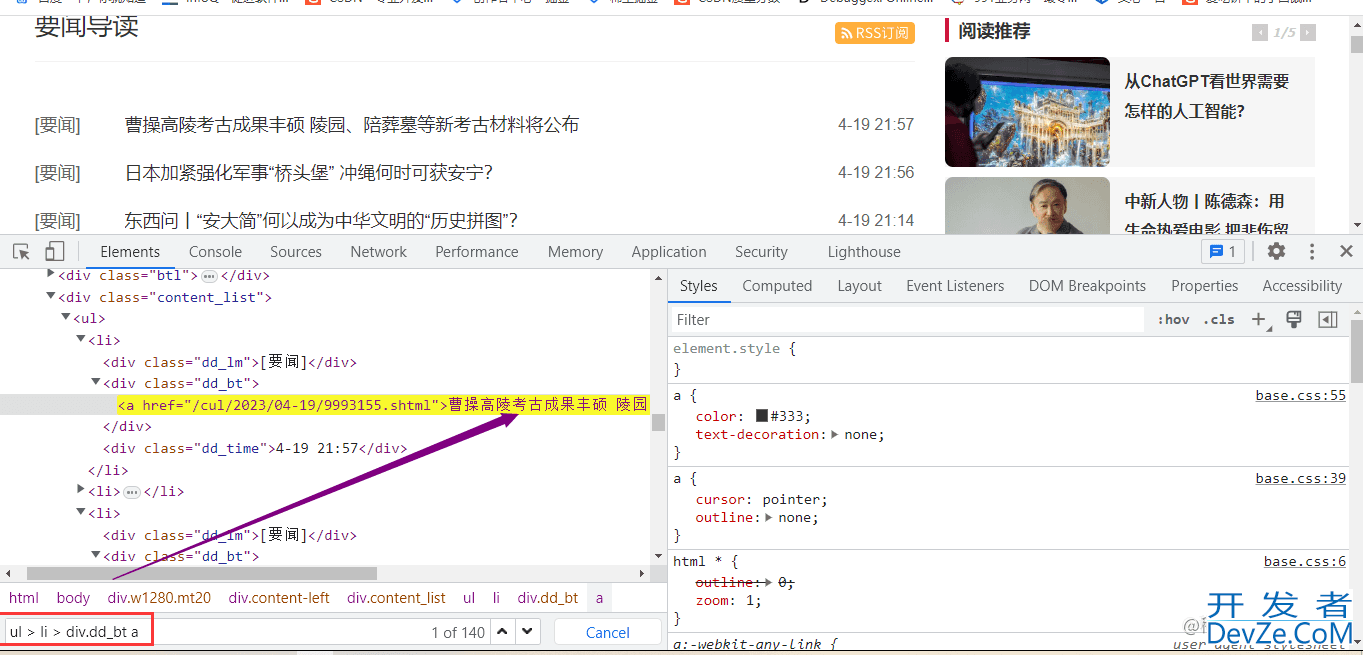The height and width of the screenshot is (655, 1363).
Task: Open the Security tab
Action: (761, 252)
